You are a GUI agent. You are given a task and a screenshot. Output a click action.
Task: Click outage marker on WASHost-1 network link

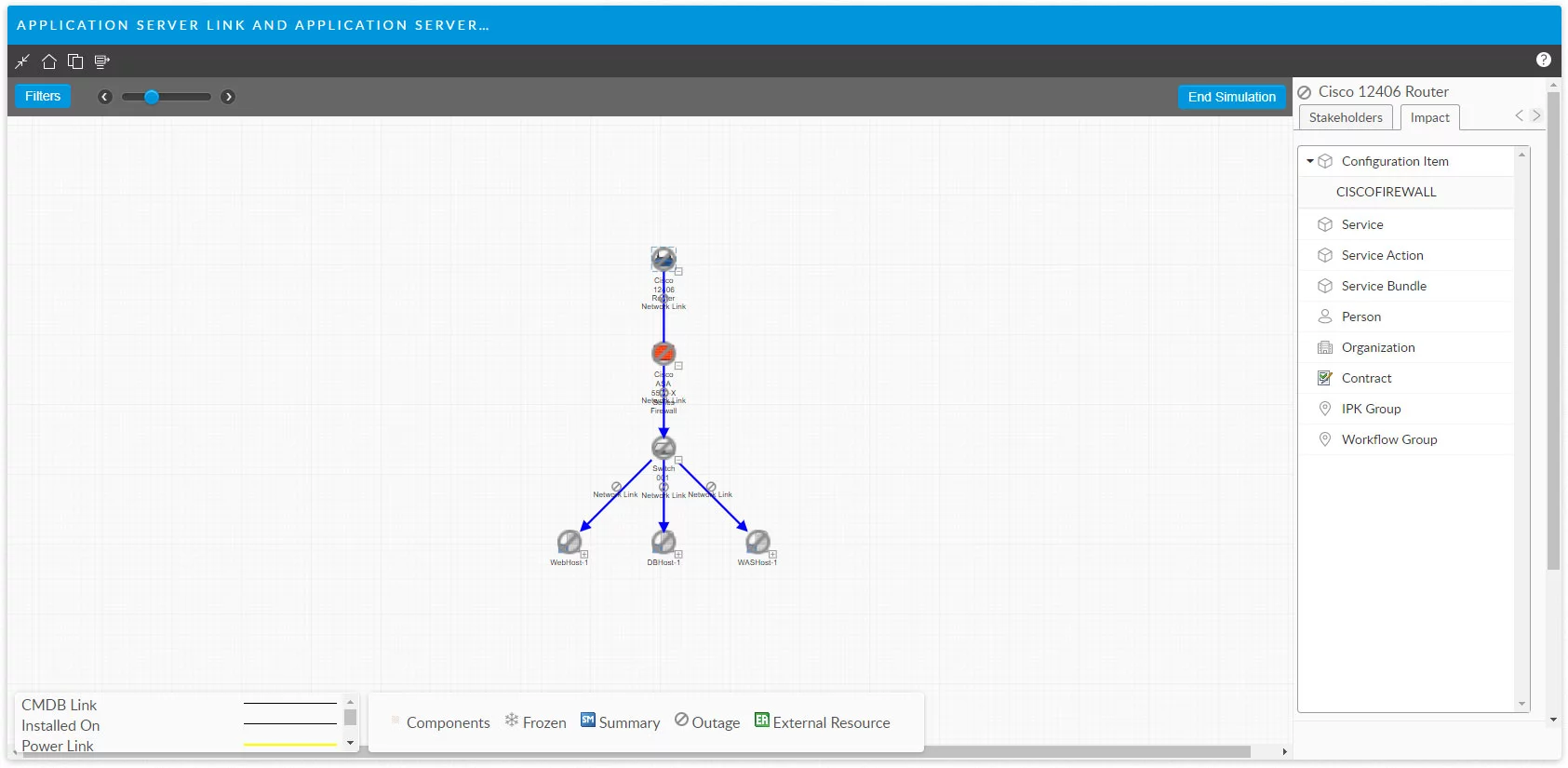point(711,487)
